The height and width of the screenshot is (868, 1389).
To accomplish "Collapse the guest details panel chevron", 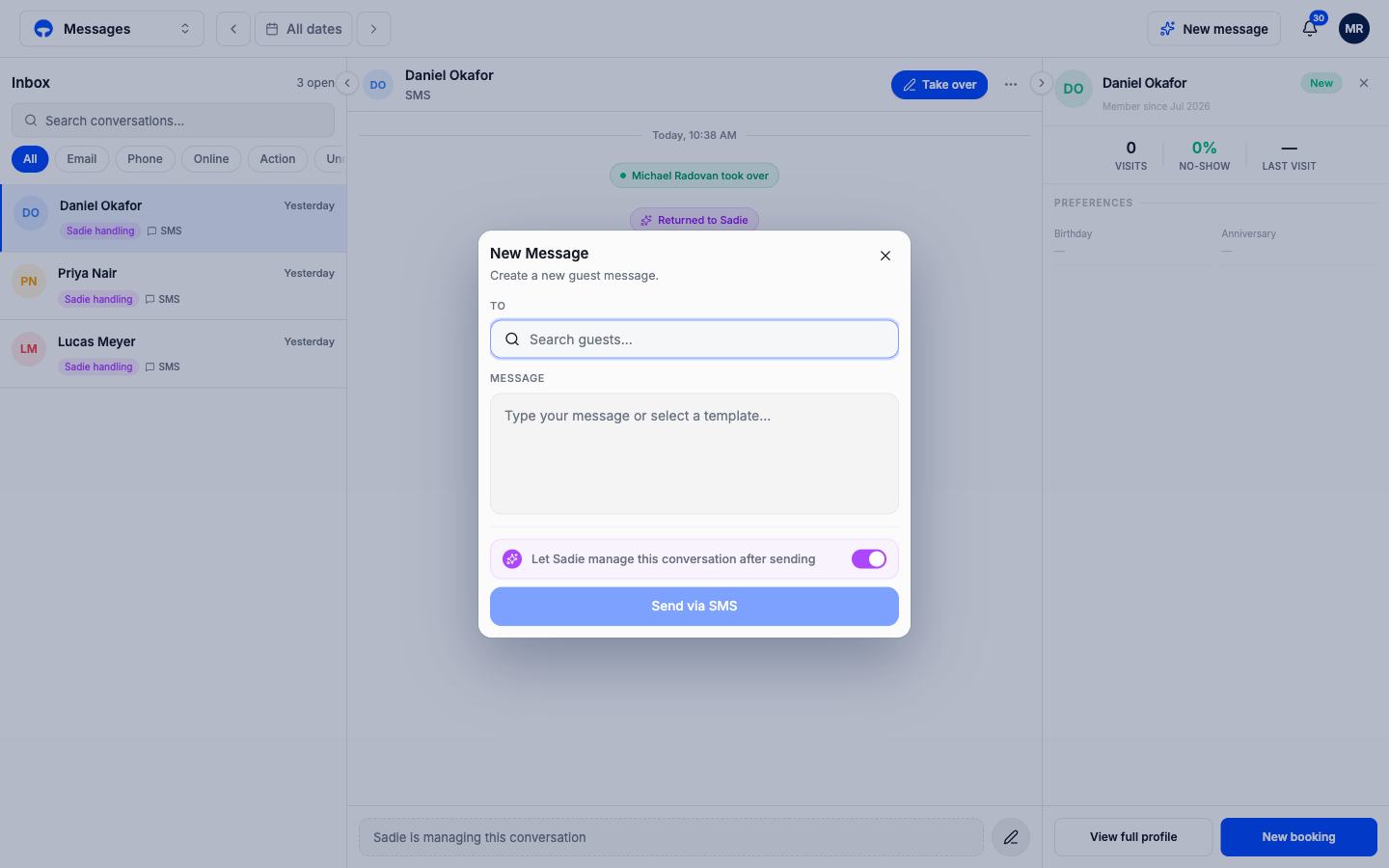I will point(1042,83).
